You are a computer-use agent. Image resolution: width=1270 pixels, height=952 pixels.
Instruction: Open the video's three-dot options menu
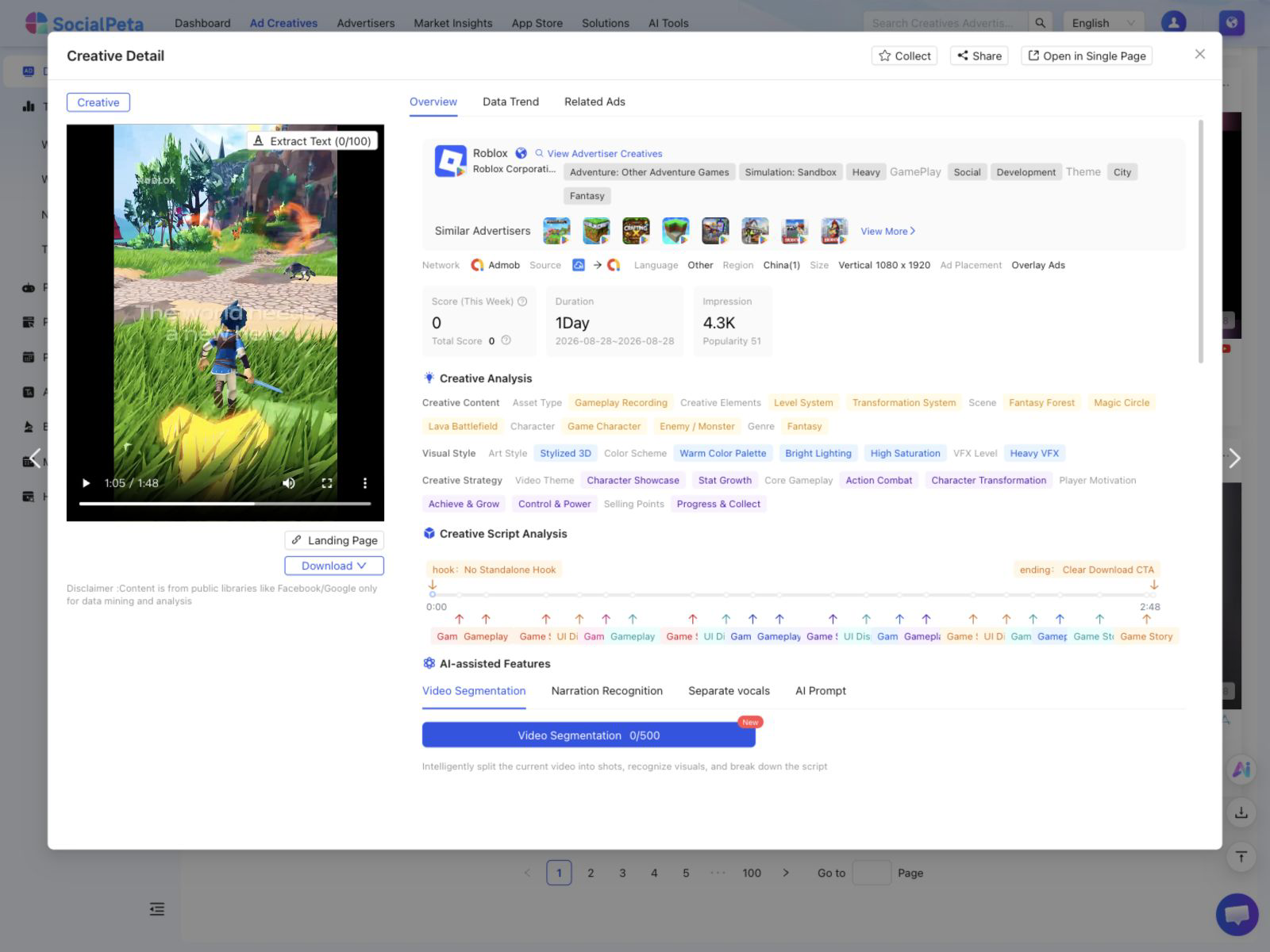(364, 483)
